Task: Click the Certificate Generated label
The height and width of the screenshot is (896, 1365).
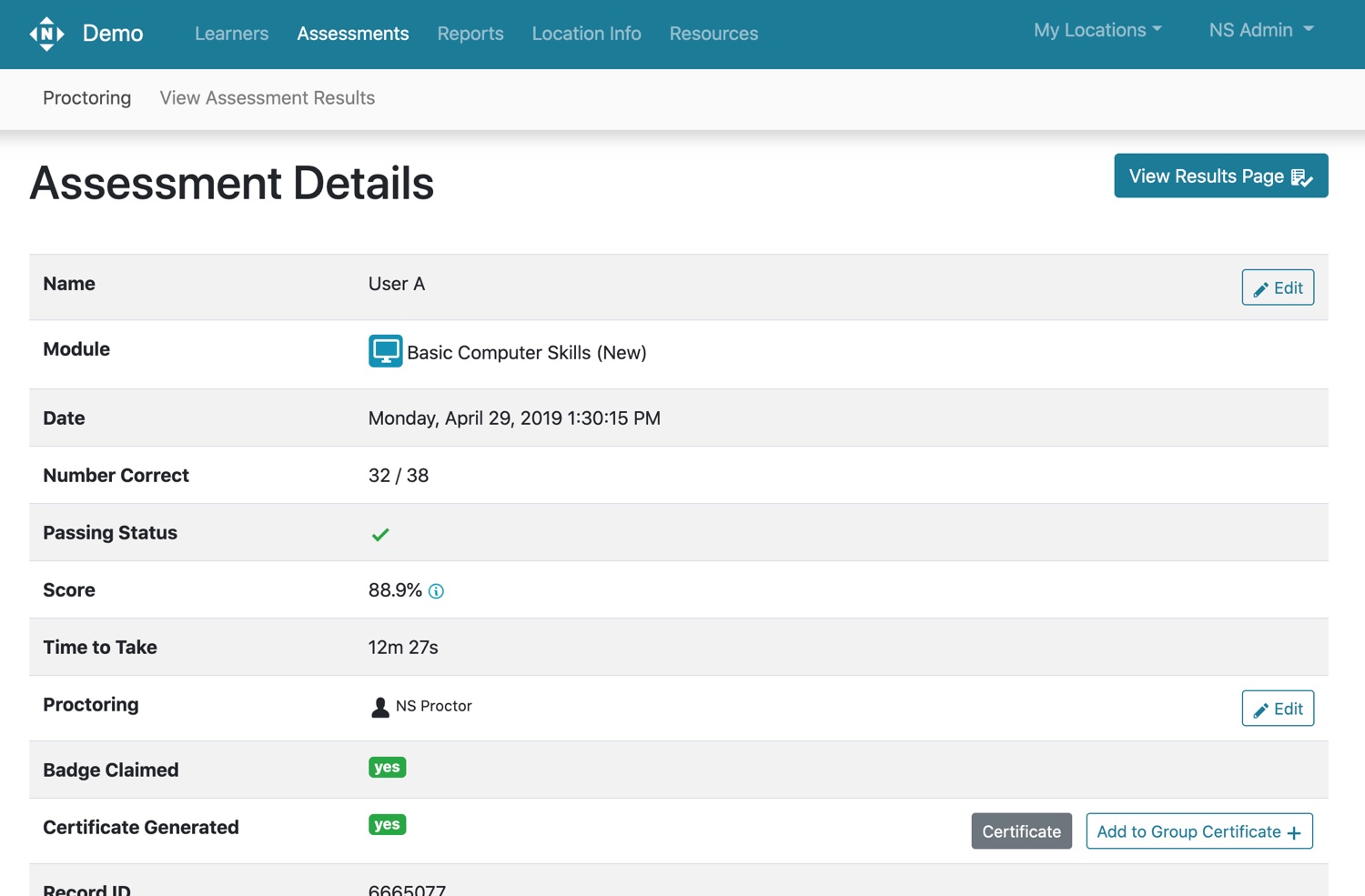Action: 141,828
